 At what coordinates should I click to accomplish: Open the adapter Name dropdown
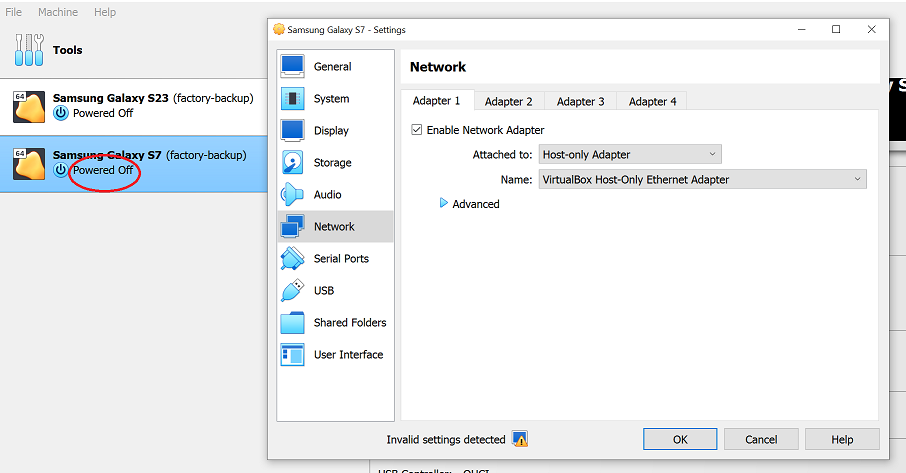[x=703, y=179]
